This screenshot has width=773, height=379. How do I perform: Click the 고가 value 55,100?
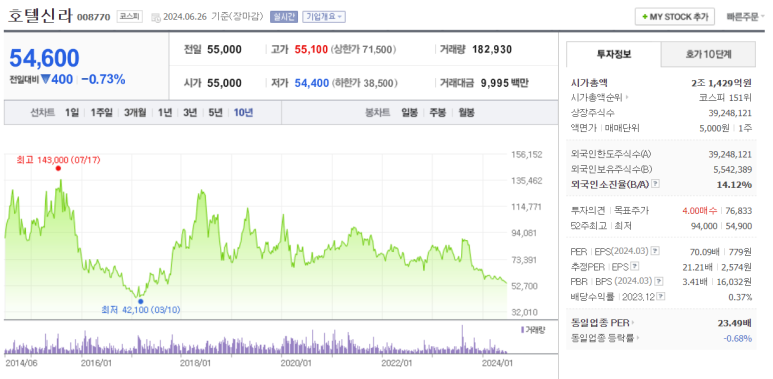[311, 50]
